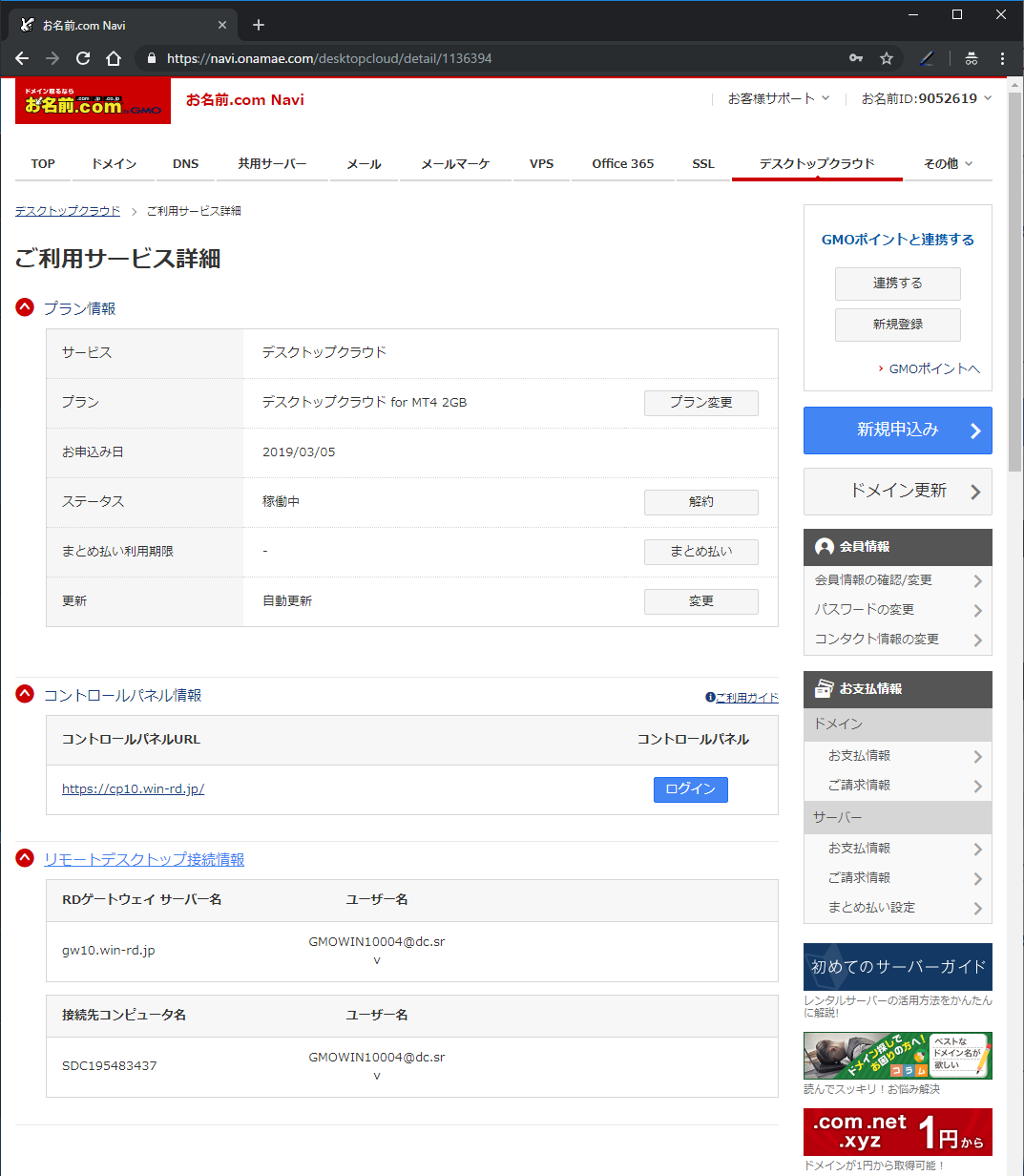This screenshot has width=1024, height=1176.
Task: Select the メール navigation tab
Action: click(364, 163)
